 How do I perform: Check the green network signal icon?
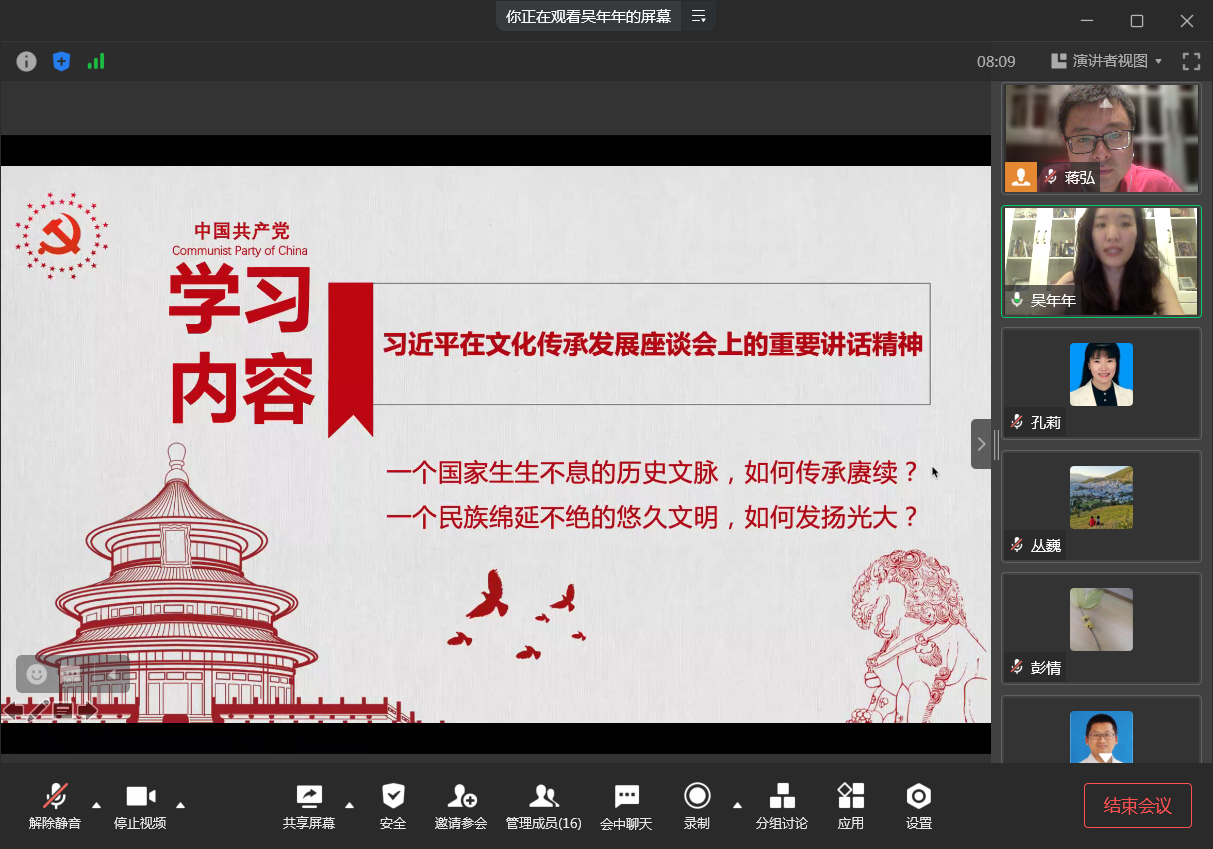[x=96, y=61]
